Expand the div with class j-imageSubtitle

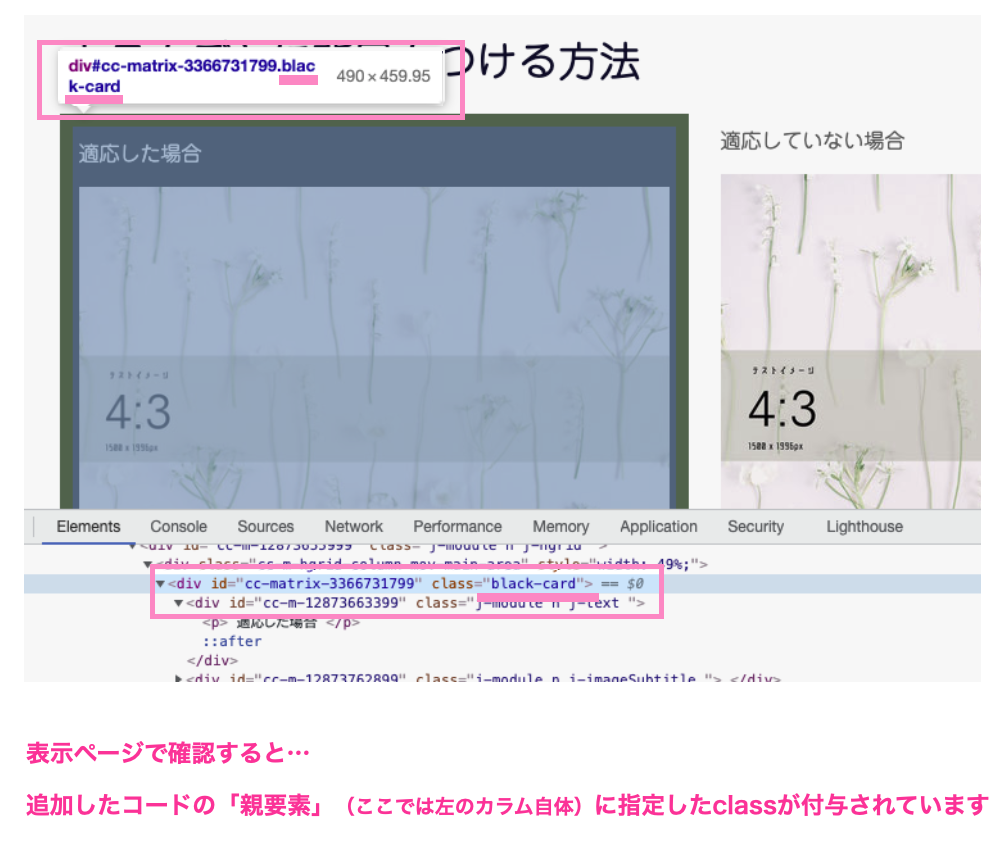(180, 678)
